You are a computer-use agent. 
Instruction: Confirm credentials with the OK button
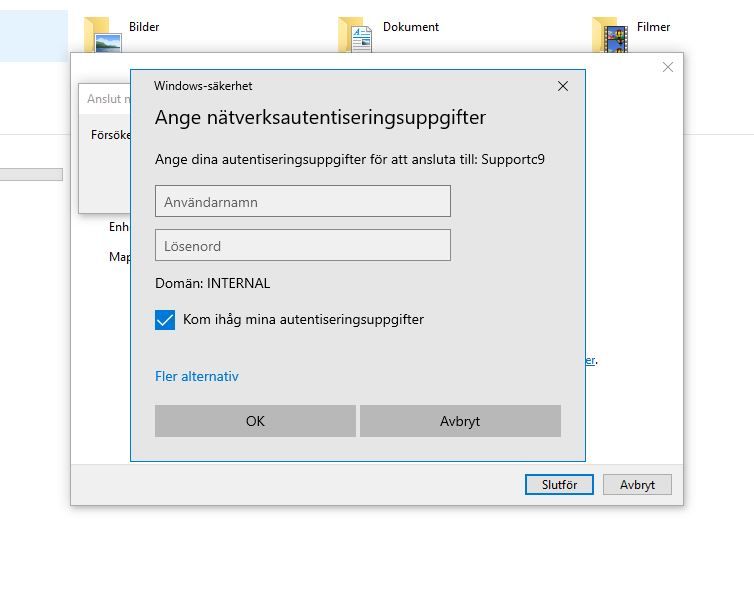(x=255, y=421)
